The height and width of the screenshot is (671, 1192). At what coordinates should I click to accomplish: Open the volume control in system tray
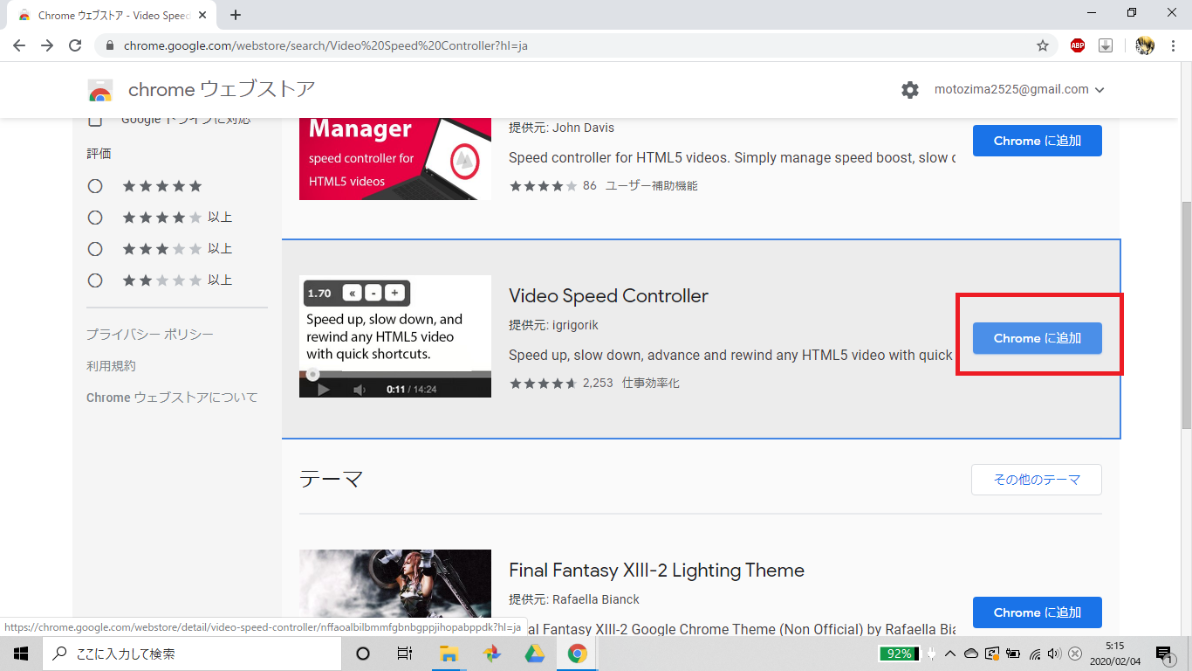(x=1054, y=654)
